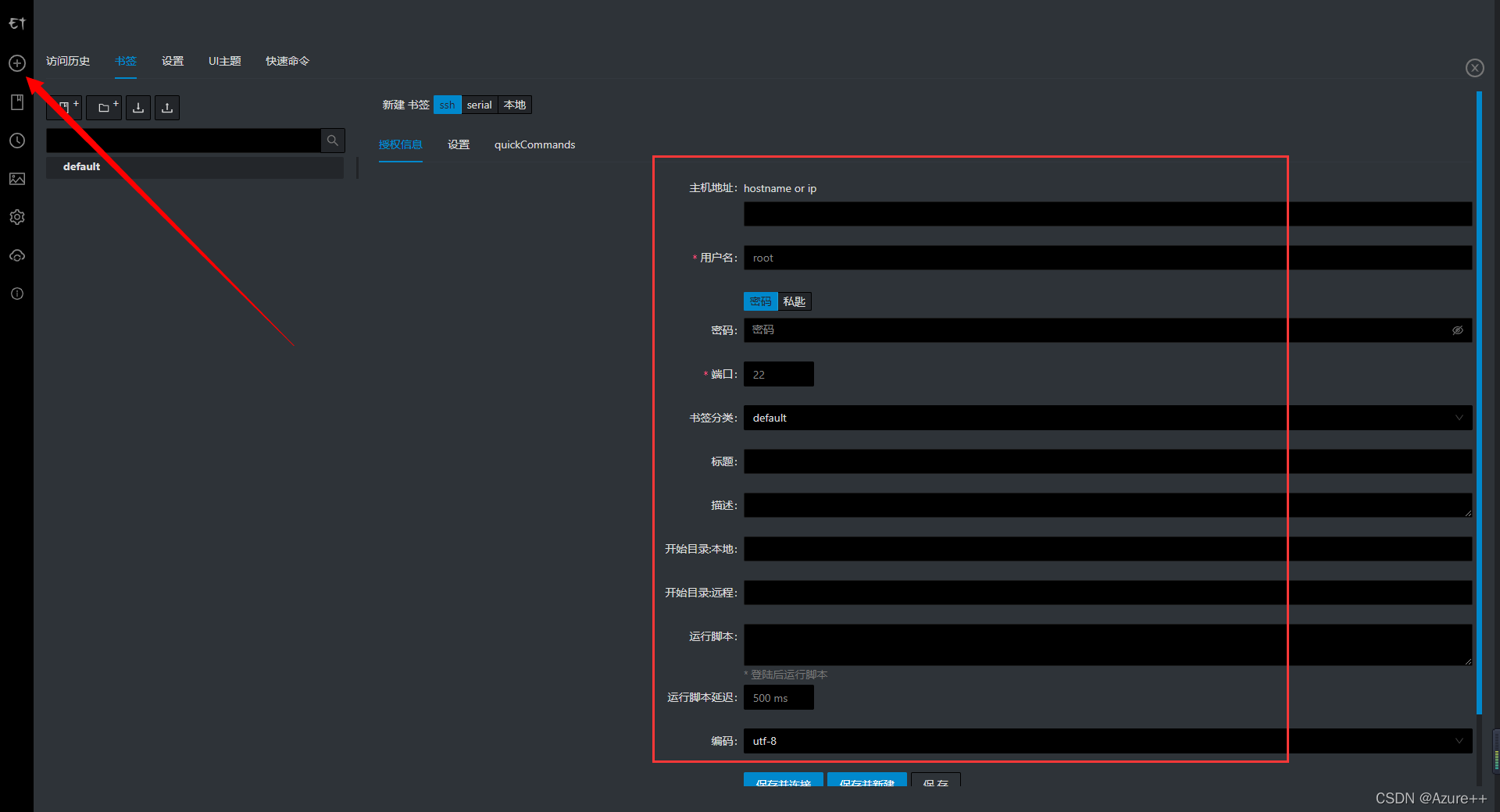Open the info sidebar icon
The width and height of the screenshot is (1500, 812).
[16, 294]
